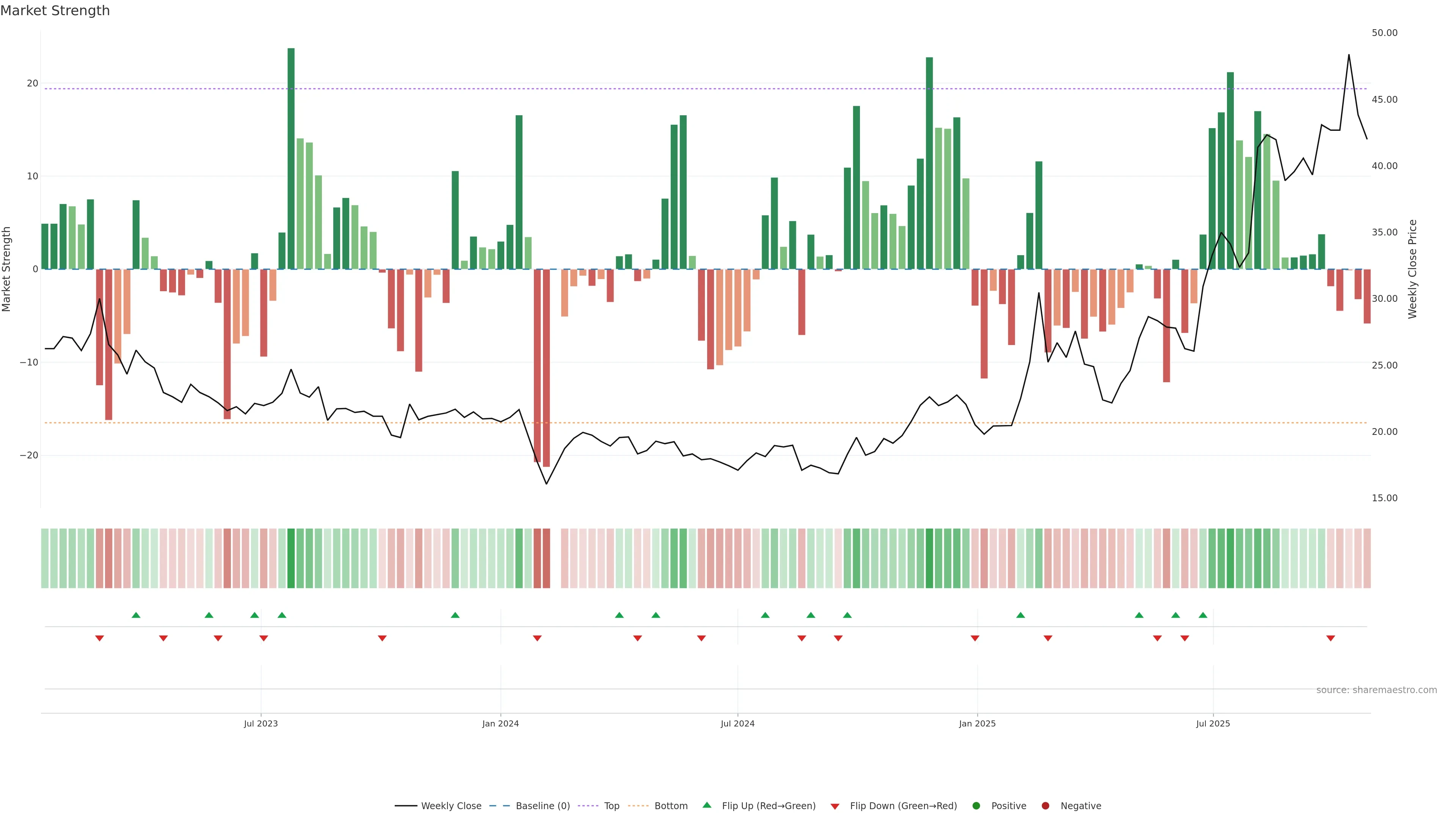Image resolution: width=1456 pixels, height=819 pixels.
Task: Click the source: sharemaestro.com text
Action: click(x=1376, y=690)
